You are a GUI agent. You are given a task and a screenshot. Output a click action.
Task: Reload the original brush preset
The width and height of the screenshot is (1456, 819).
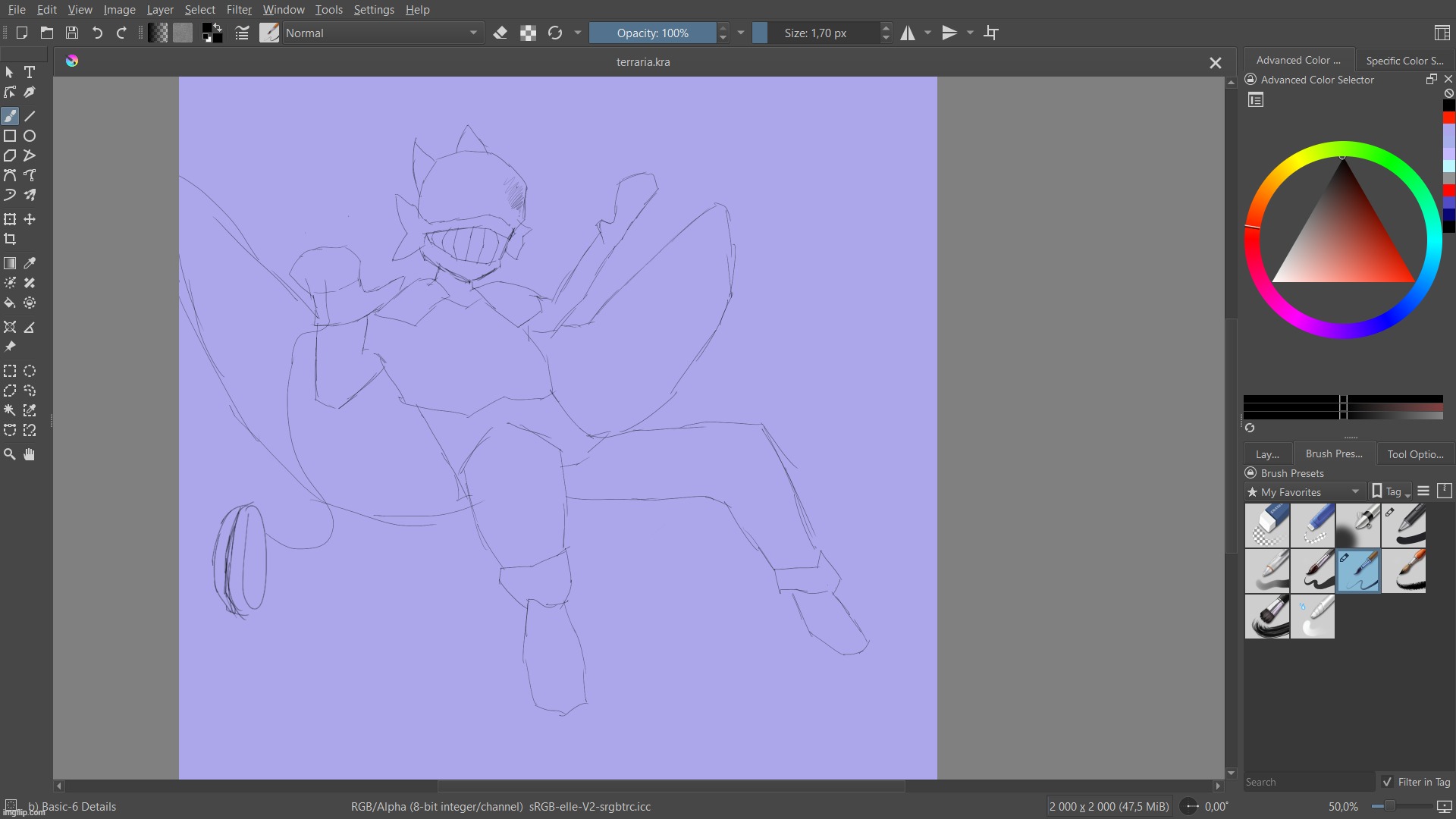[x=555, y=33]
